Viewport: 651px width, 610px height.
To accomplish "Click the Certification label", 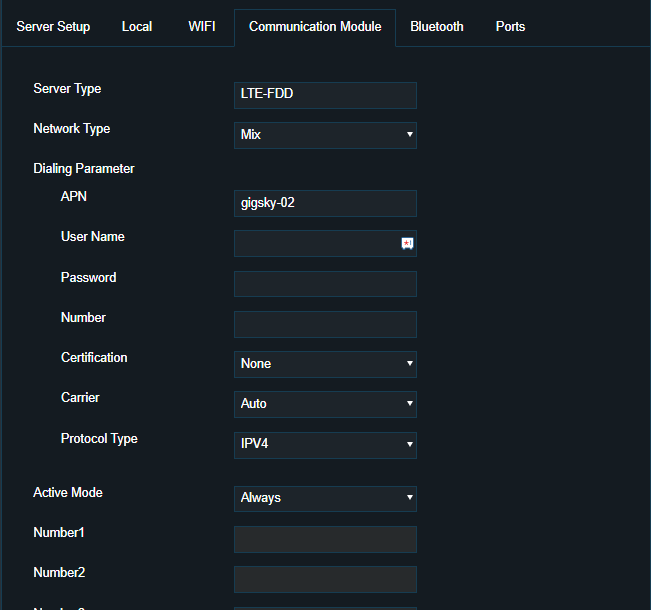I will (x=94, y=357).
